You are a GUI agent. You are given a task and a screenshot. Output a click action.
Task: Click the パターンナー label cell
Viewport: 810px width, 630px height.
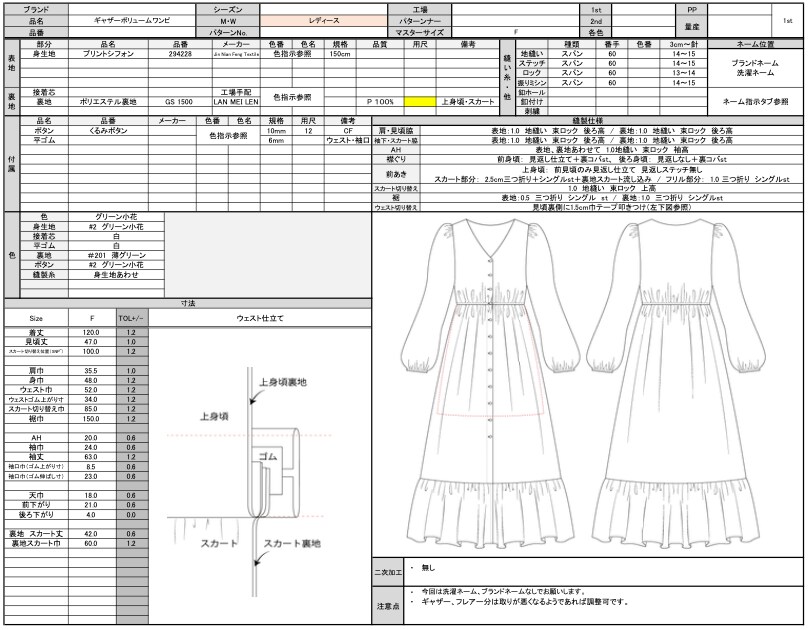[419, 21]
